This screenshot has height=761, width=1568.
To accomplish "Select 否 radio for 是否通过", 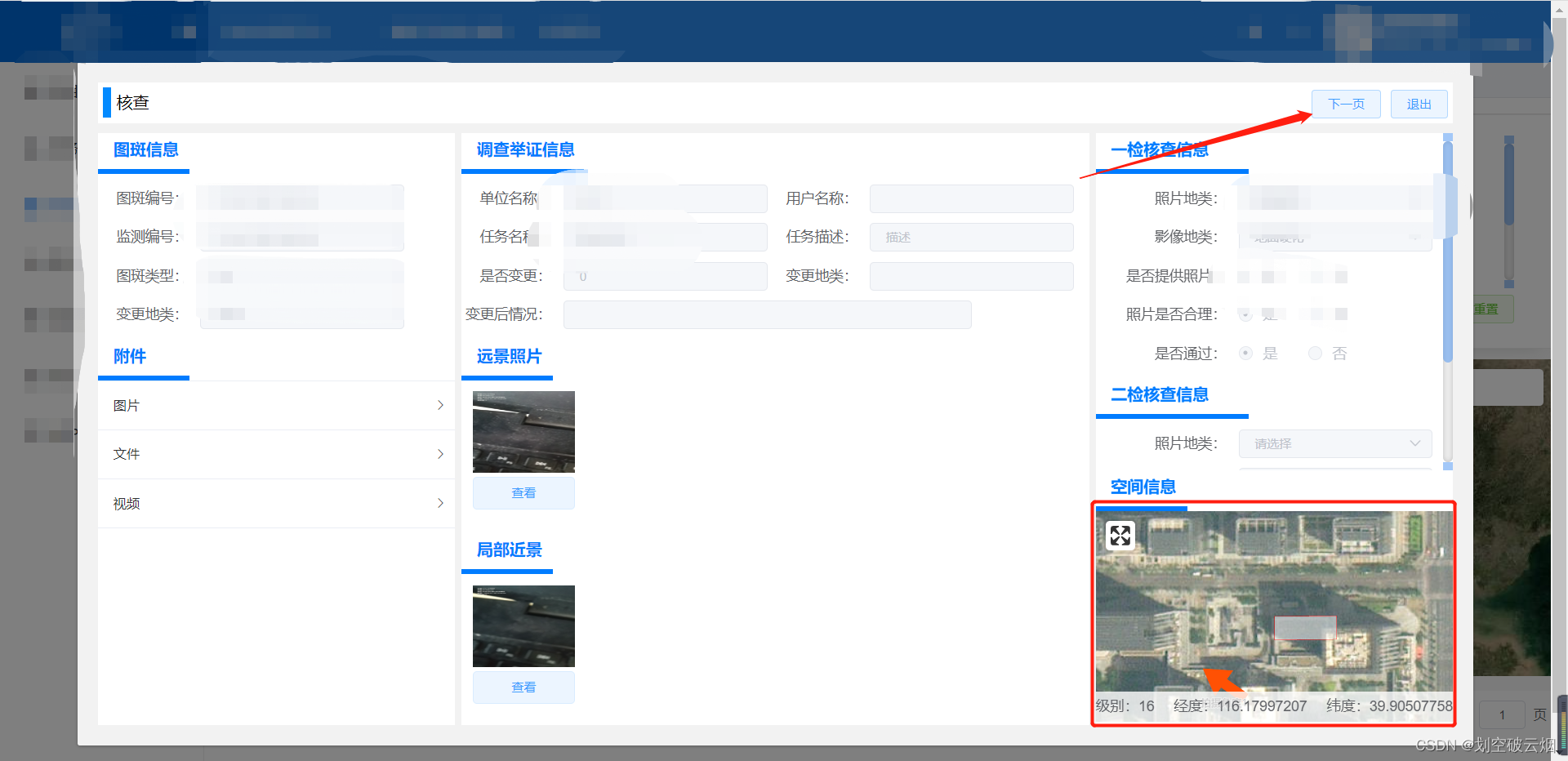I will point(1315,353).
